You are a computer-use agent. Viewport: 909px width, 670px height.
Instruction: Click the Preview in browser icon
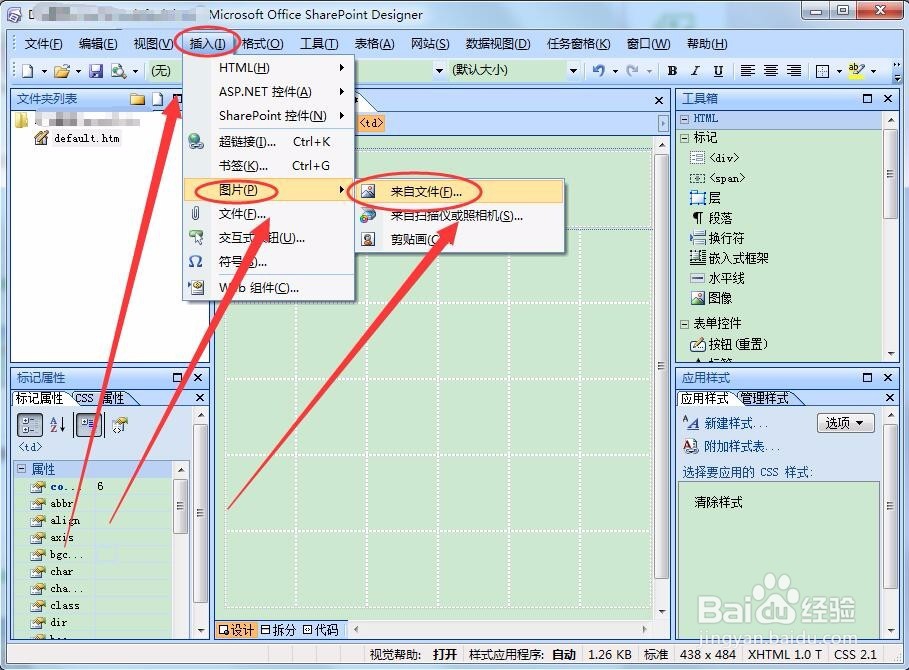click(x=118, y=71)
